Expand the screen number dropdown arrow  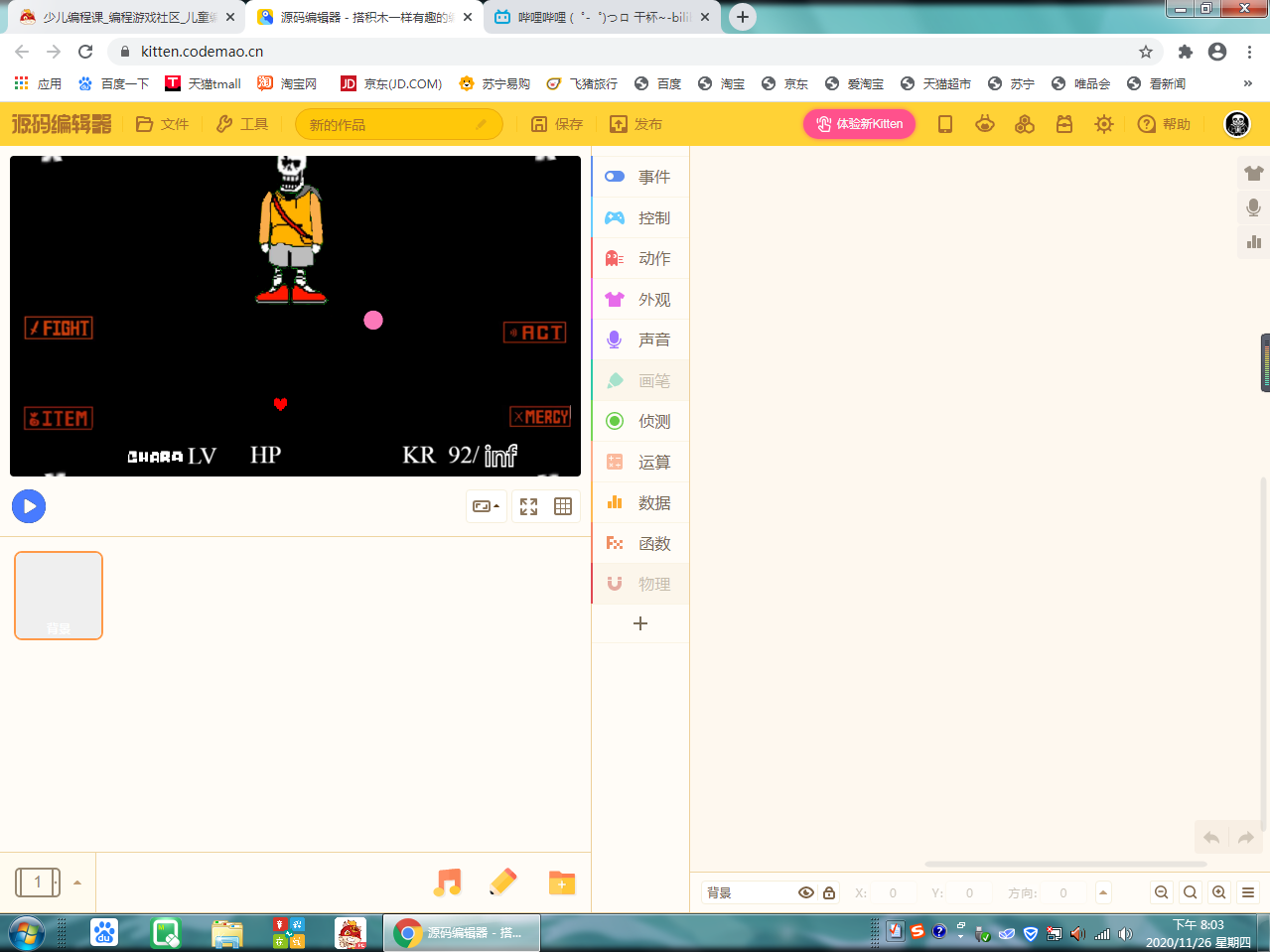click(x=77, y=883)
